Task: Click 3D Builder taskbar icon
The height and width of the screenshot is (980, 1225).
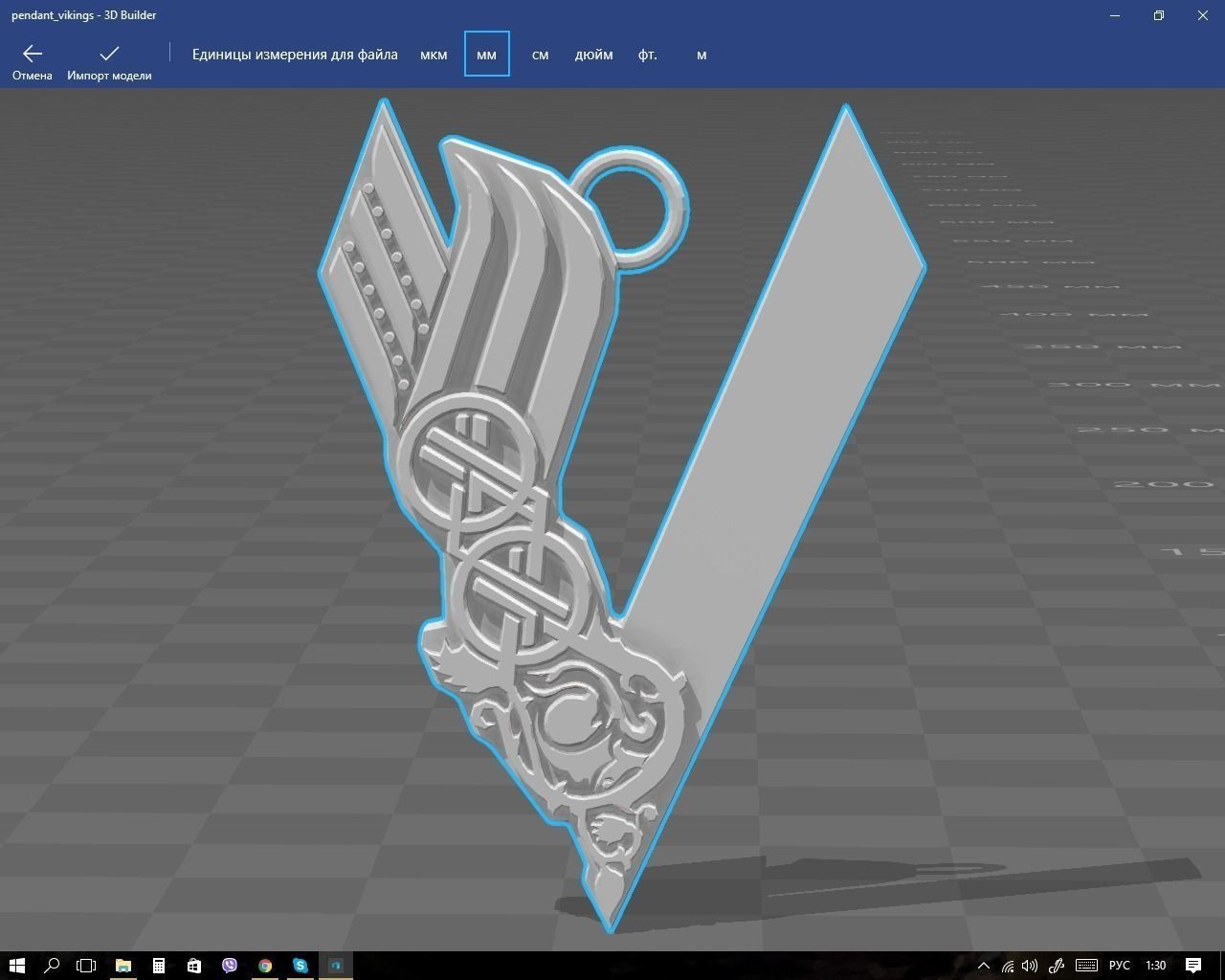Action: click(336, 966)
